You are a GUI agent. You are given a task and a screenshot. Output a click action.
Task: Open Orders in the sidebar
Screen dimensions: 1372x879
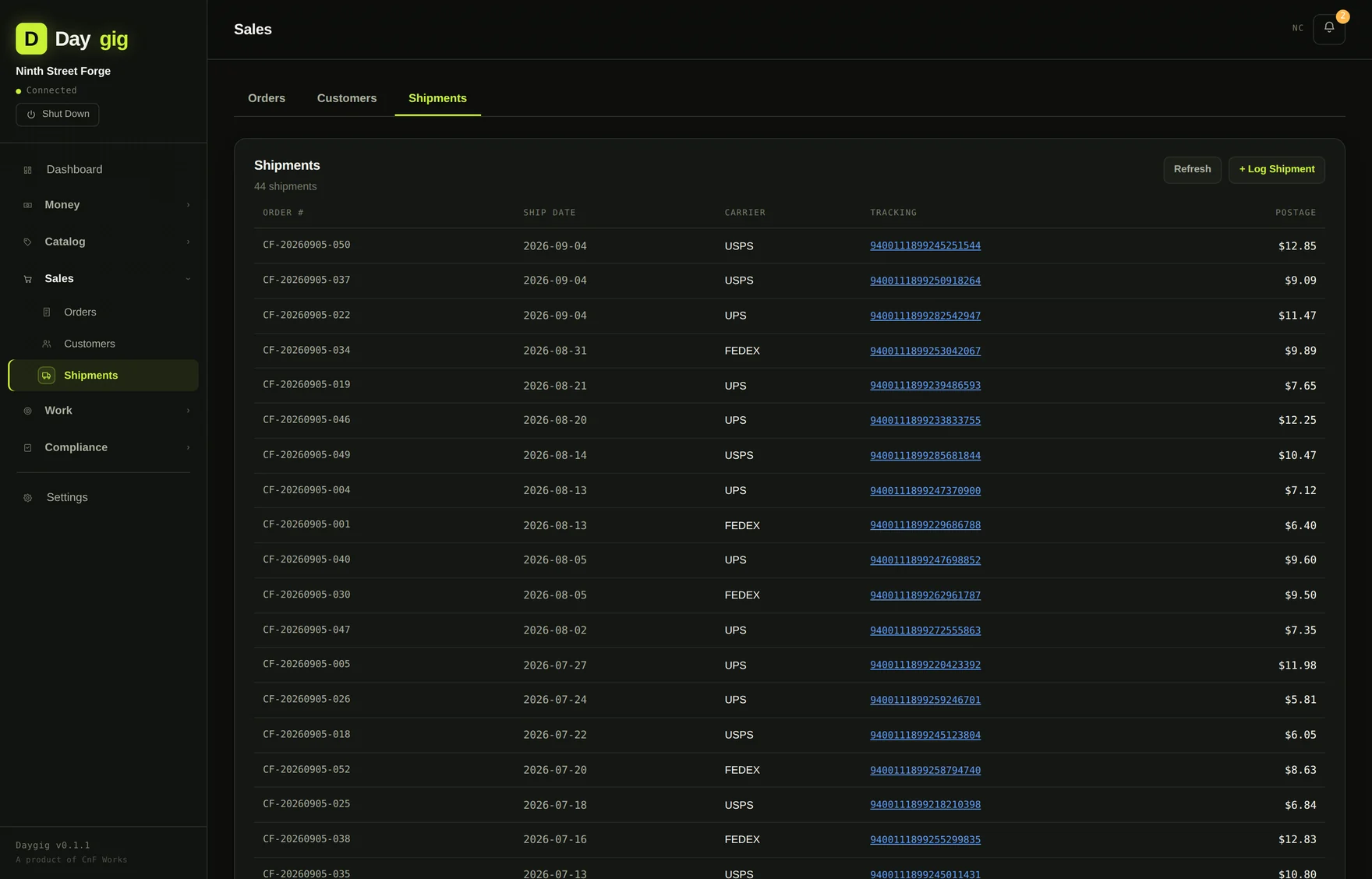click(103, 312)
